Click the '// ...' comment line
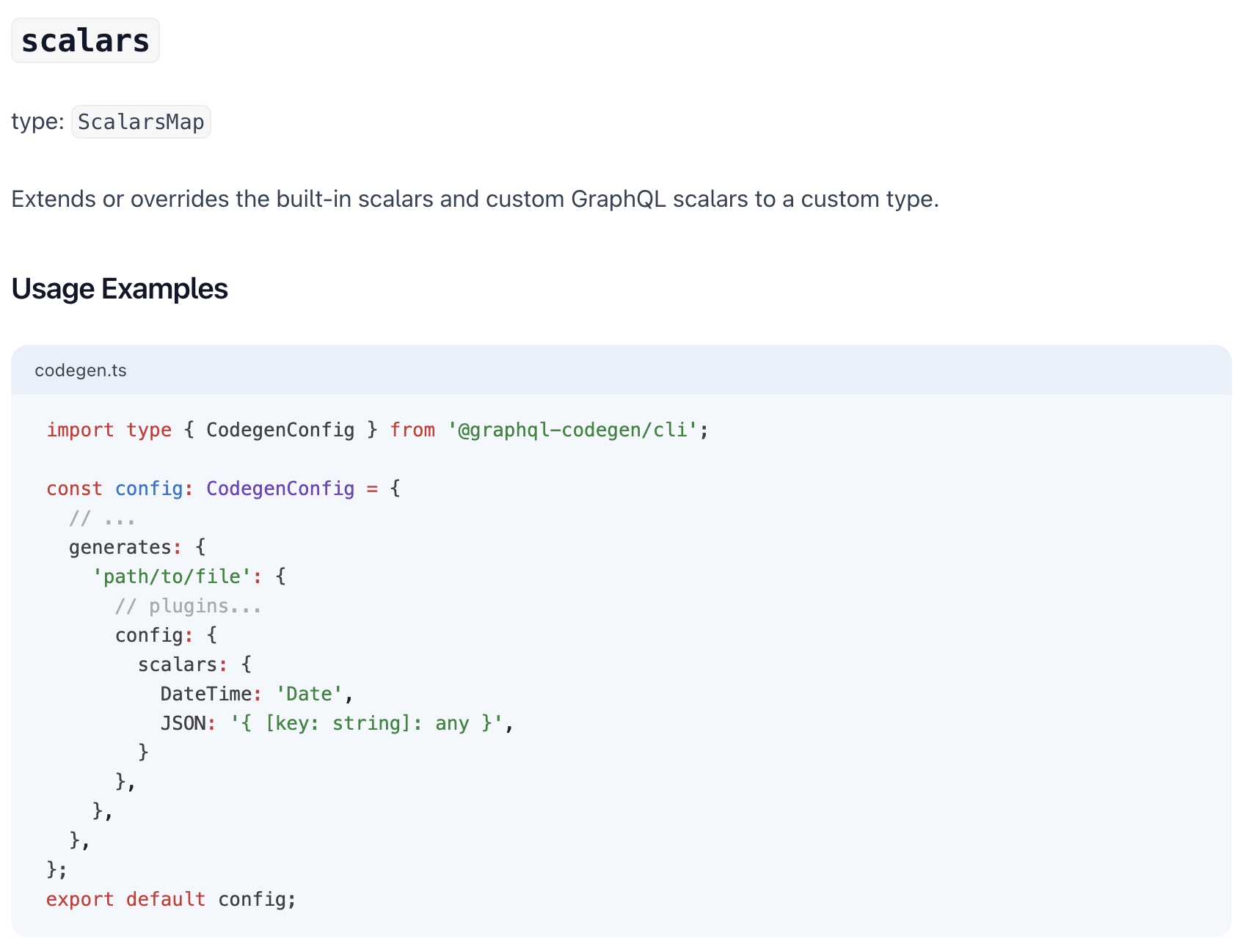Image resolution: width=1243 pixels, height=952 pixels. [x=102, y=519]
